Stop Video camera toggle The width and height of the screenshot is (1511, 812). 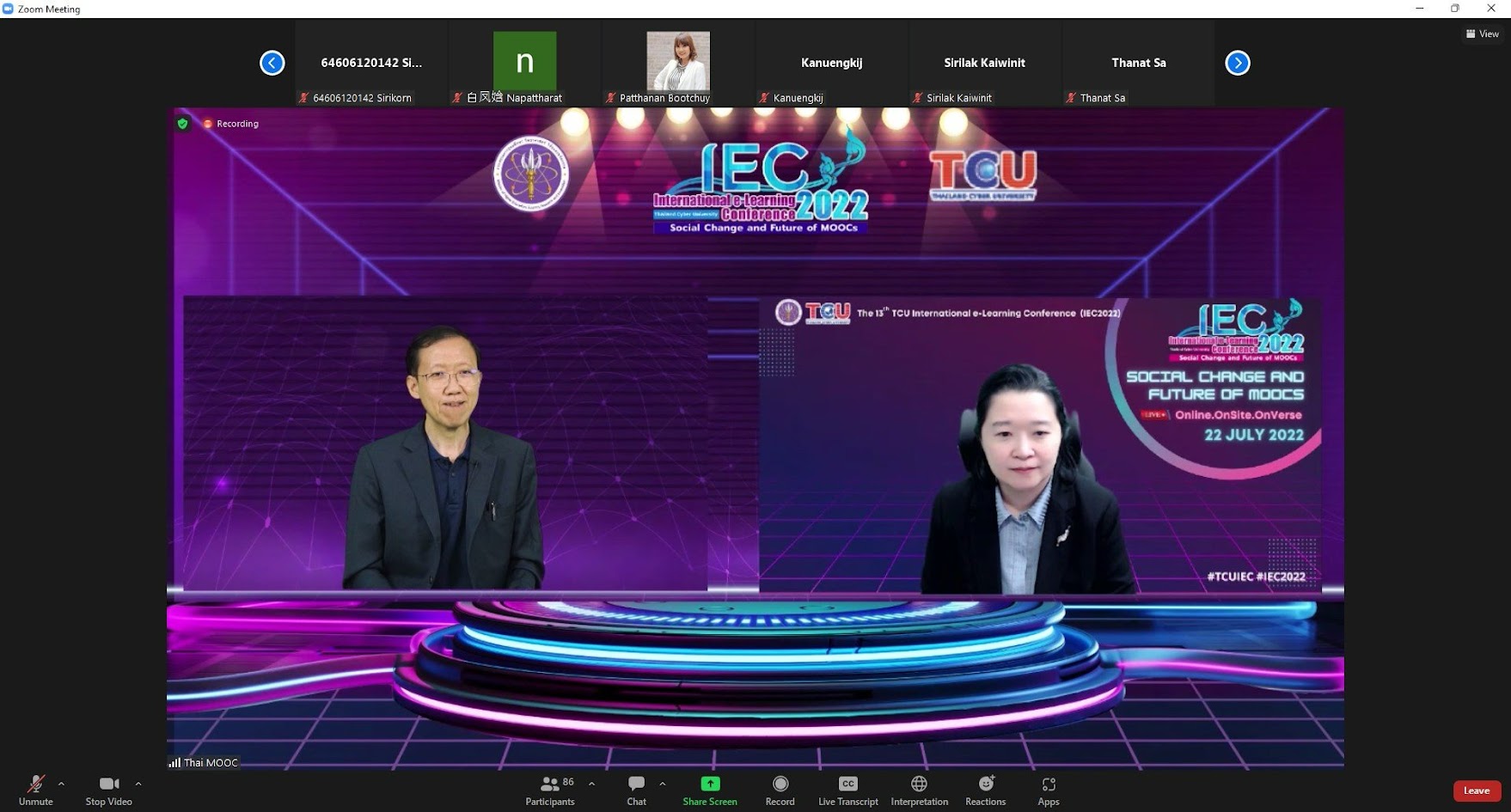[x=108, y=790]
